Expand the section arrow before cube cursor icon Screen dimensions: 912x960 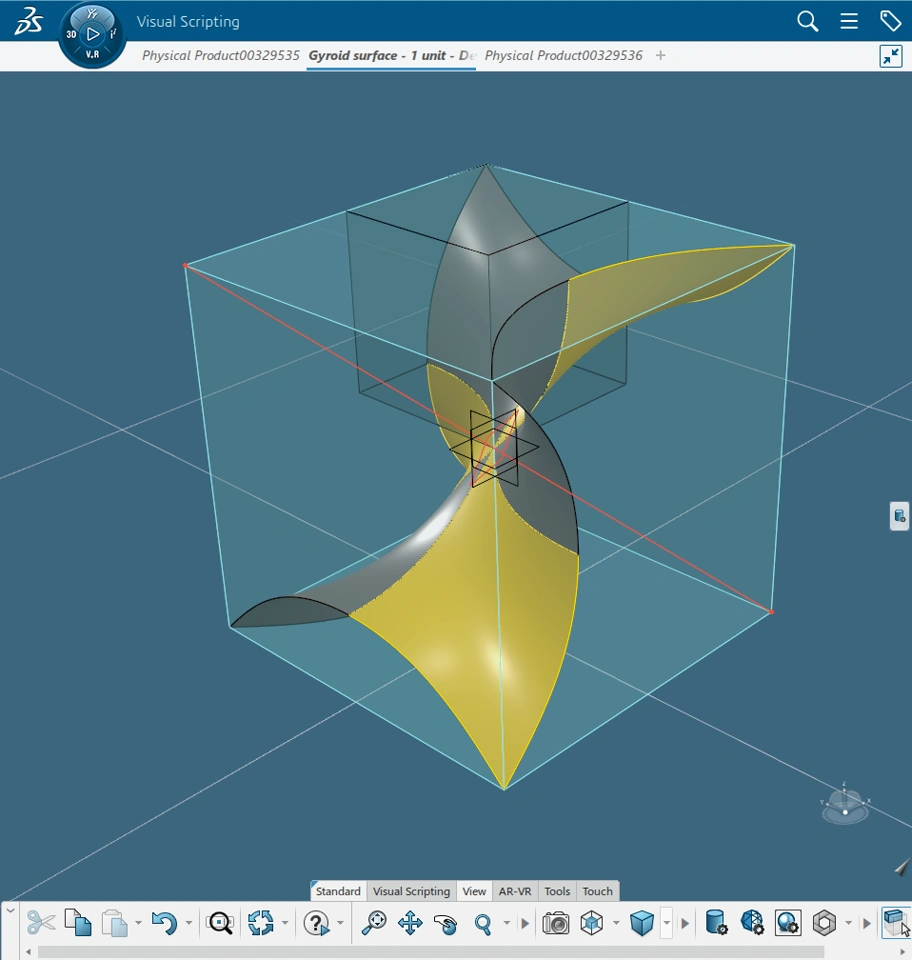click(866, 923)
